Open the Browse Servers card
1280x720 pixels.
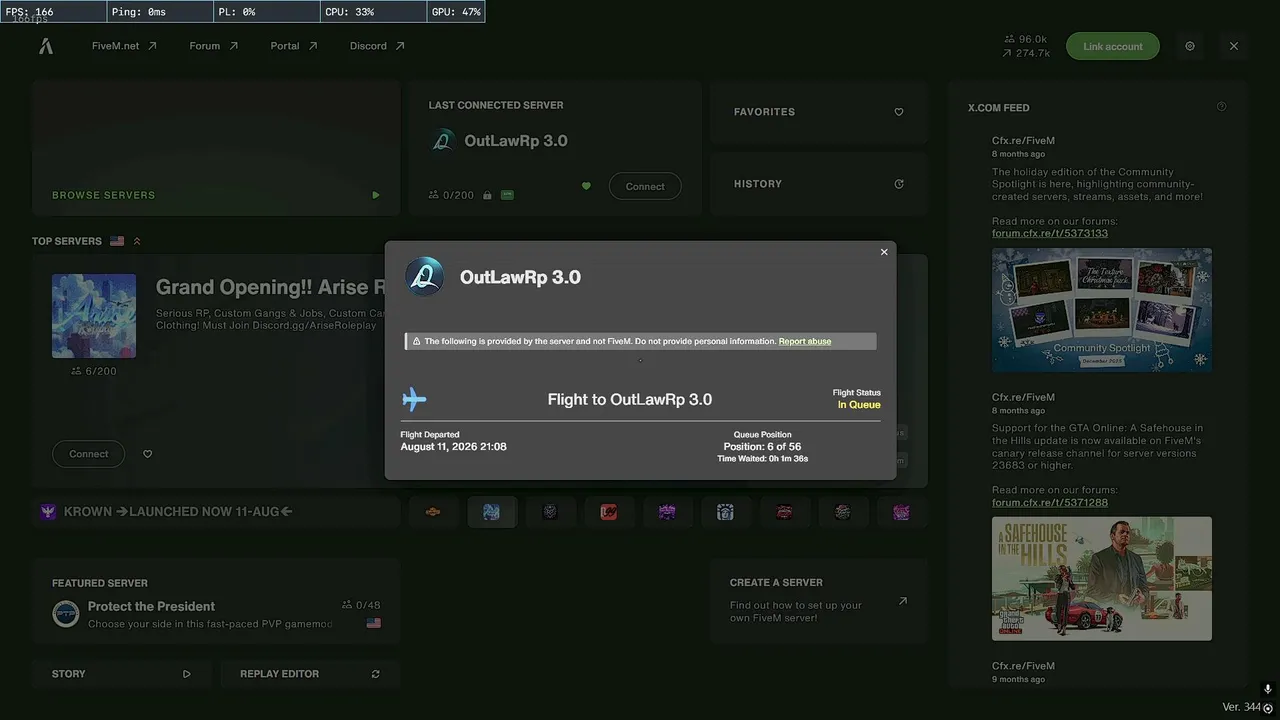click(216, 148)
